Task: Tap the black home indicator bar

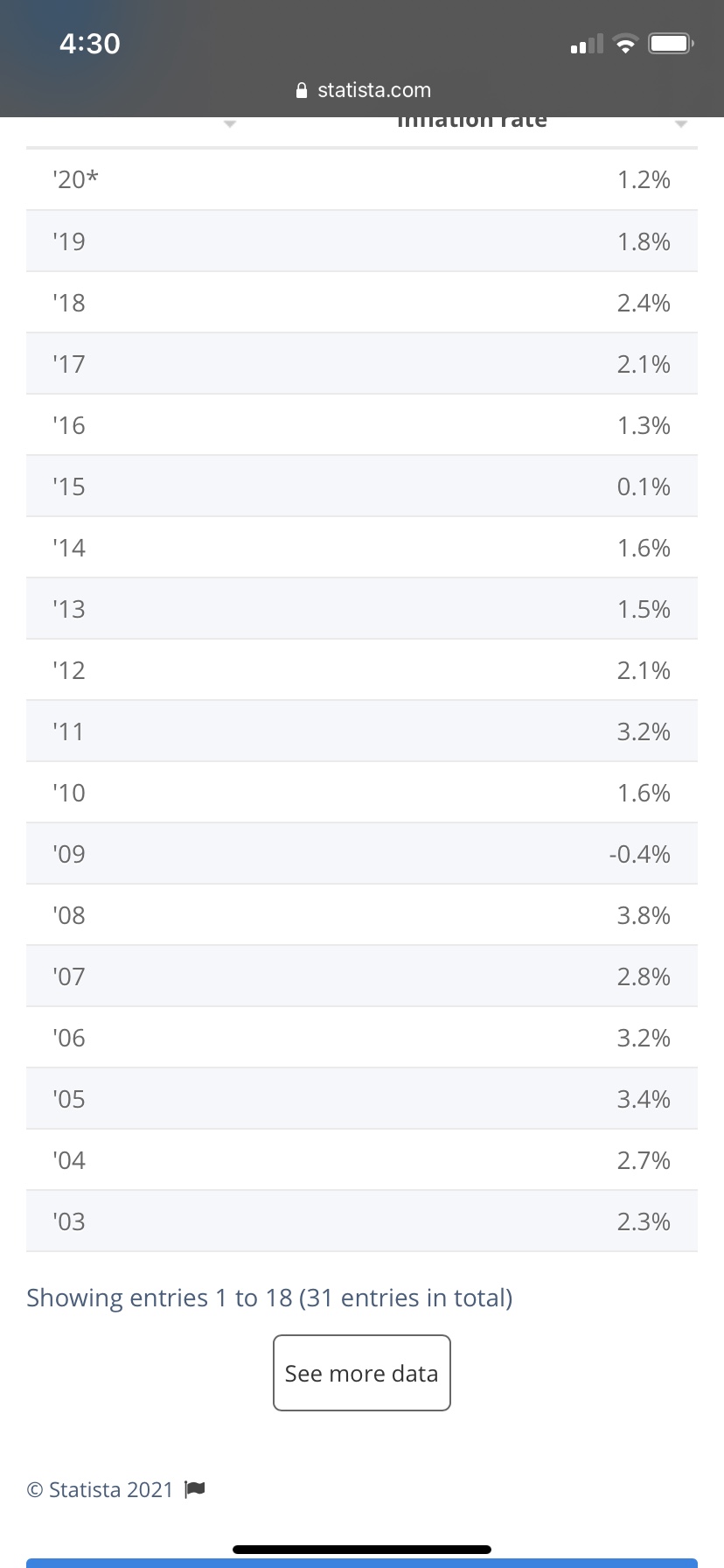Action: (x=362, y=1550)
